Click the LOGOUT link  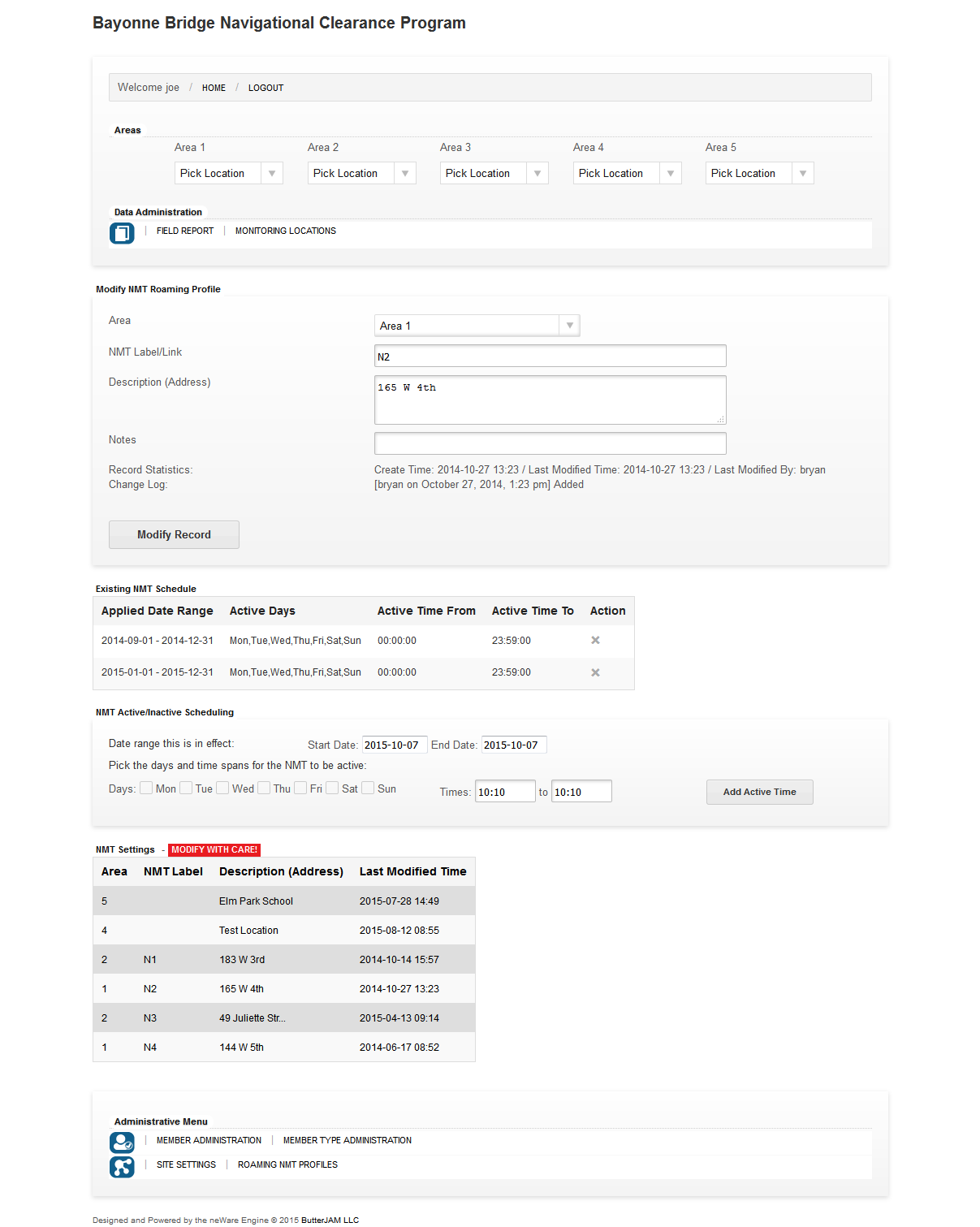(x=266, y=88)
